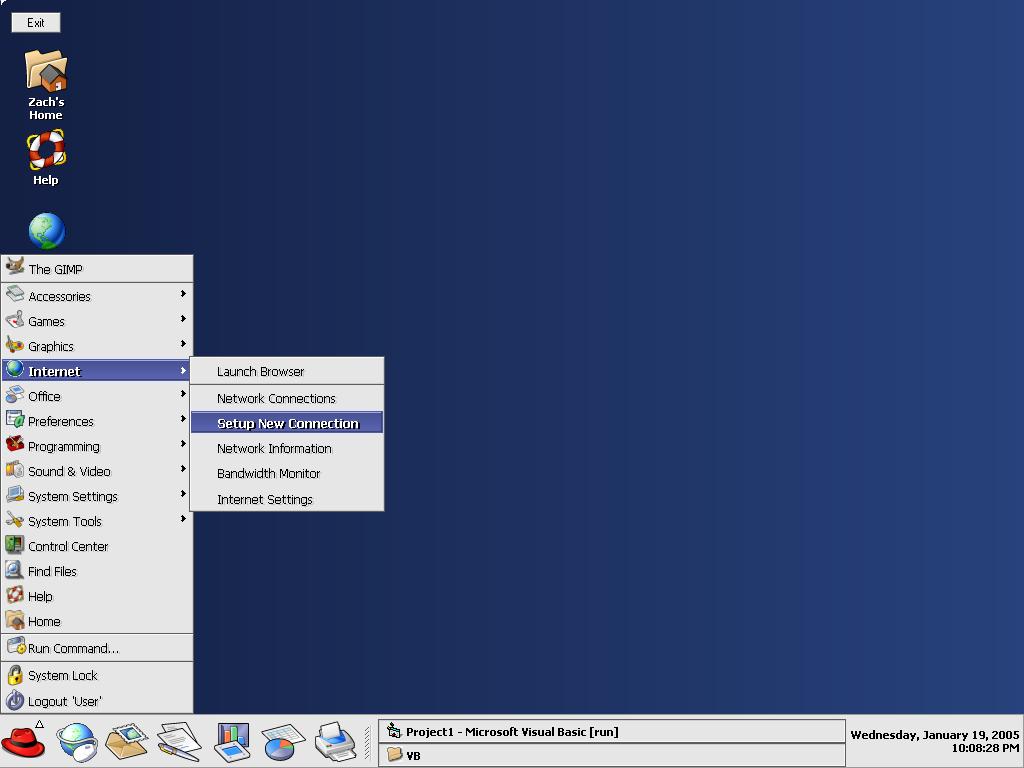Open the spreadsheet pie chart panel icon

point(284,743)
